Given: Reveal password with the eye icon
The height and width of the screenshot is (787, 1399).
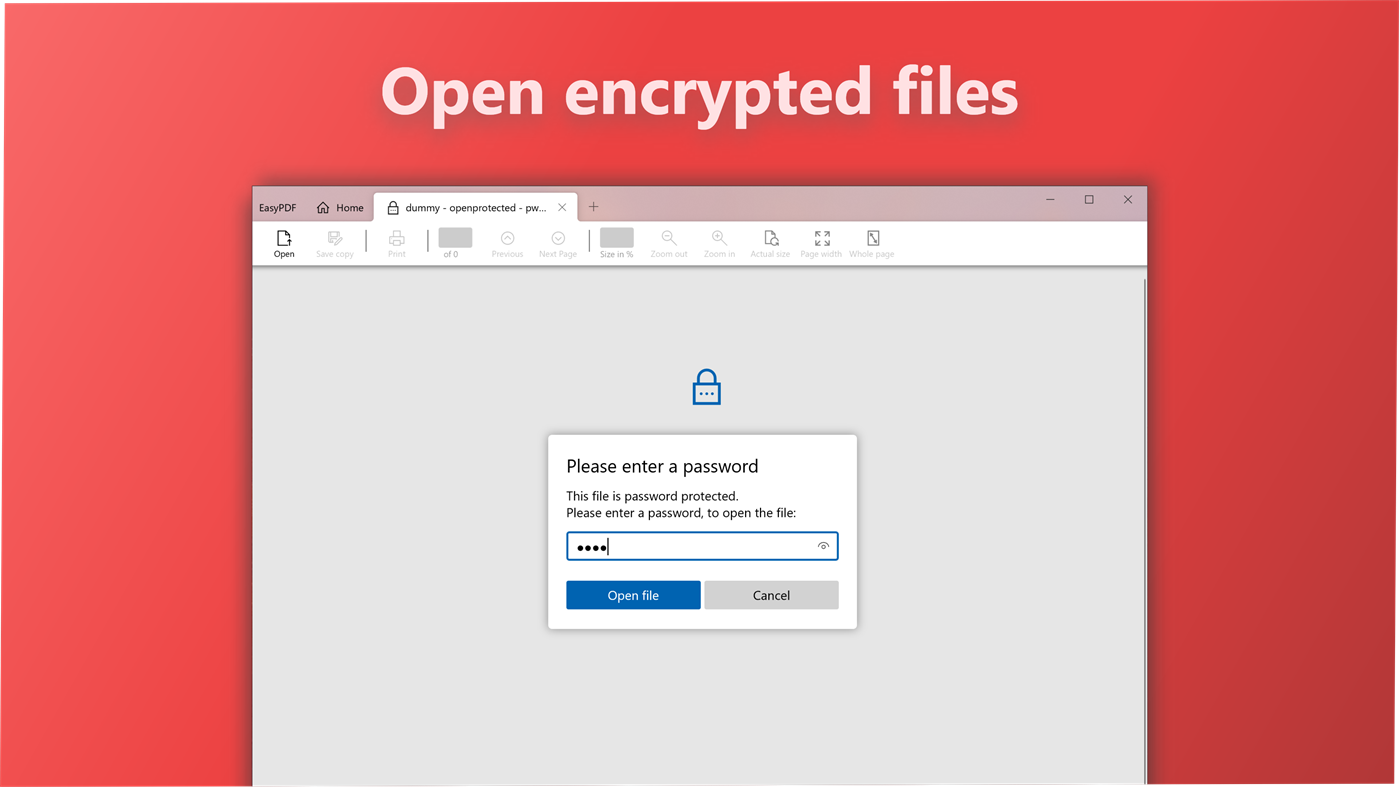Looking at the screenshot, I should (x=823, y=546).
